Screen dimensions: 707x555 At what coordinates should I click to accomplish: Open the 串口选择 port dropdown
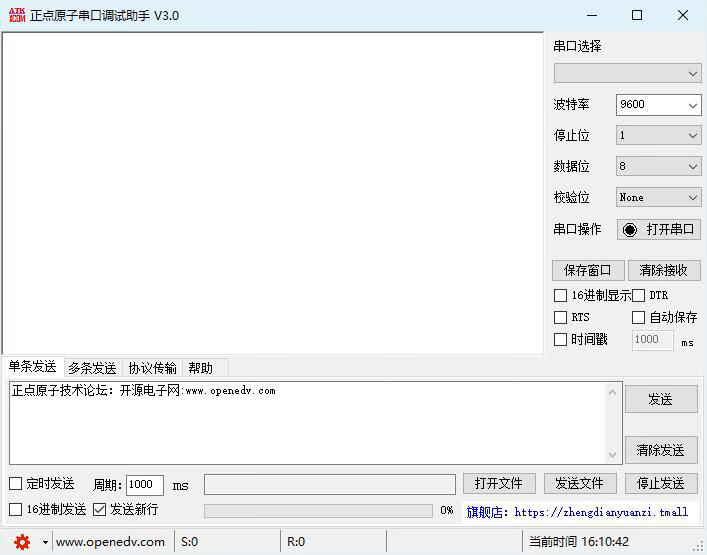pos(627,73)
